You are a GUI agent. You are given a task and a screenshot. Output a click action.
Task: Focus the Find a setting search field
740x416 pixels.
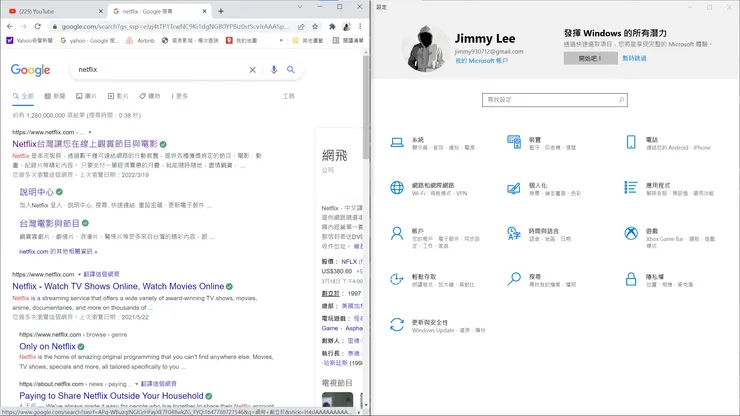(555, 100)
